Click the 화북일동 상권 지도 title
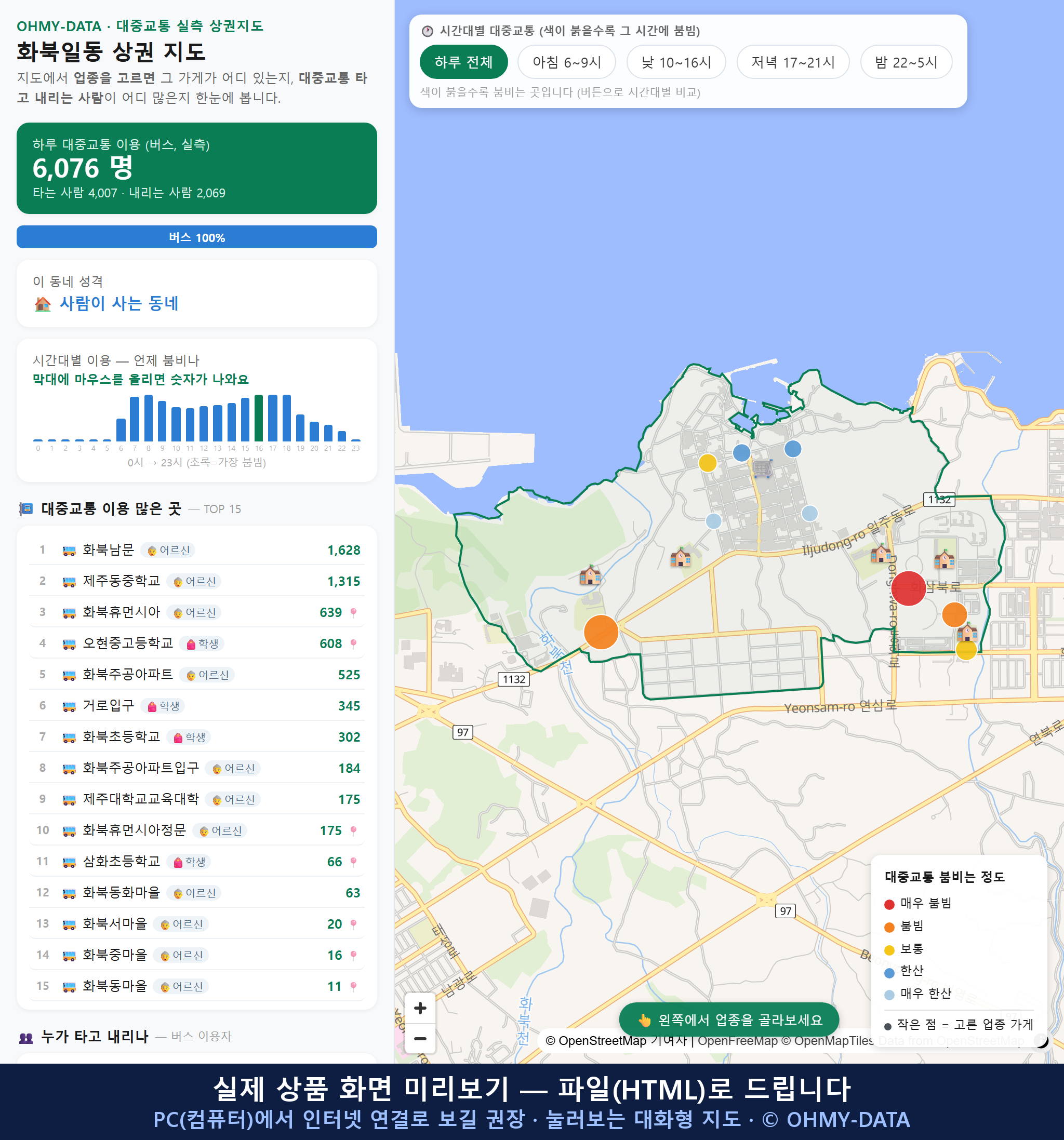This screenshot has width=1064, height=1140. tap(111, 52)
